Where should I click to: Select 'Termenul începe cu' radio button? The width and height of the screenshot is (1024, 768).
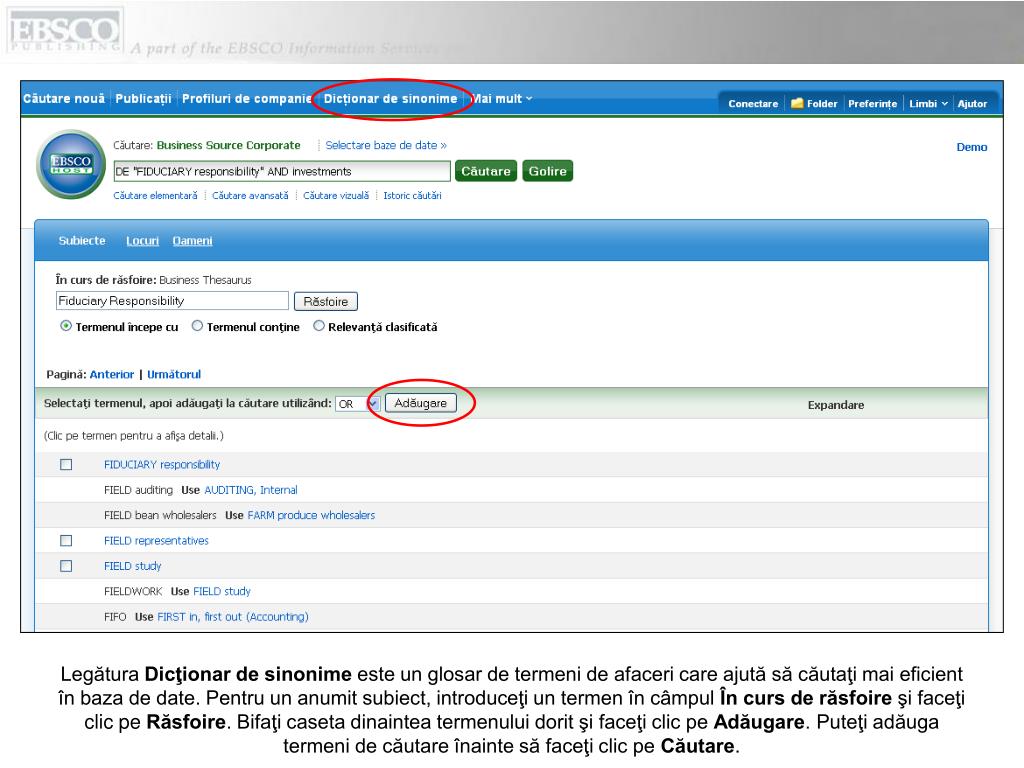(66, 326)
